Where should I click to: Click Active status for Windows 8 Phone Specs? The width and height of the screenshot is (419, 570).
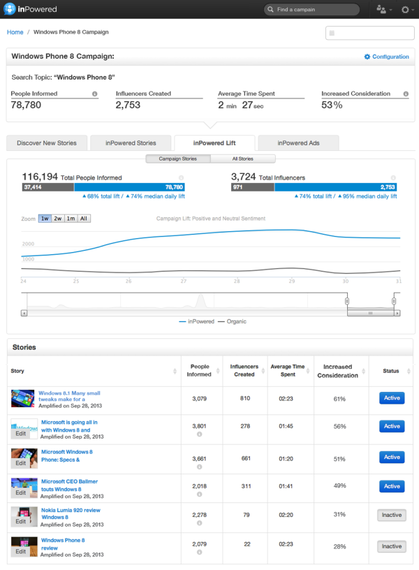coord(392,457)
